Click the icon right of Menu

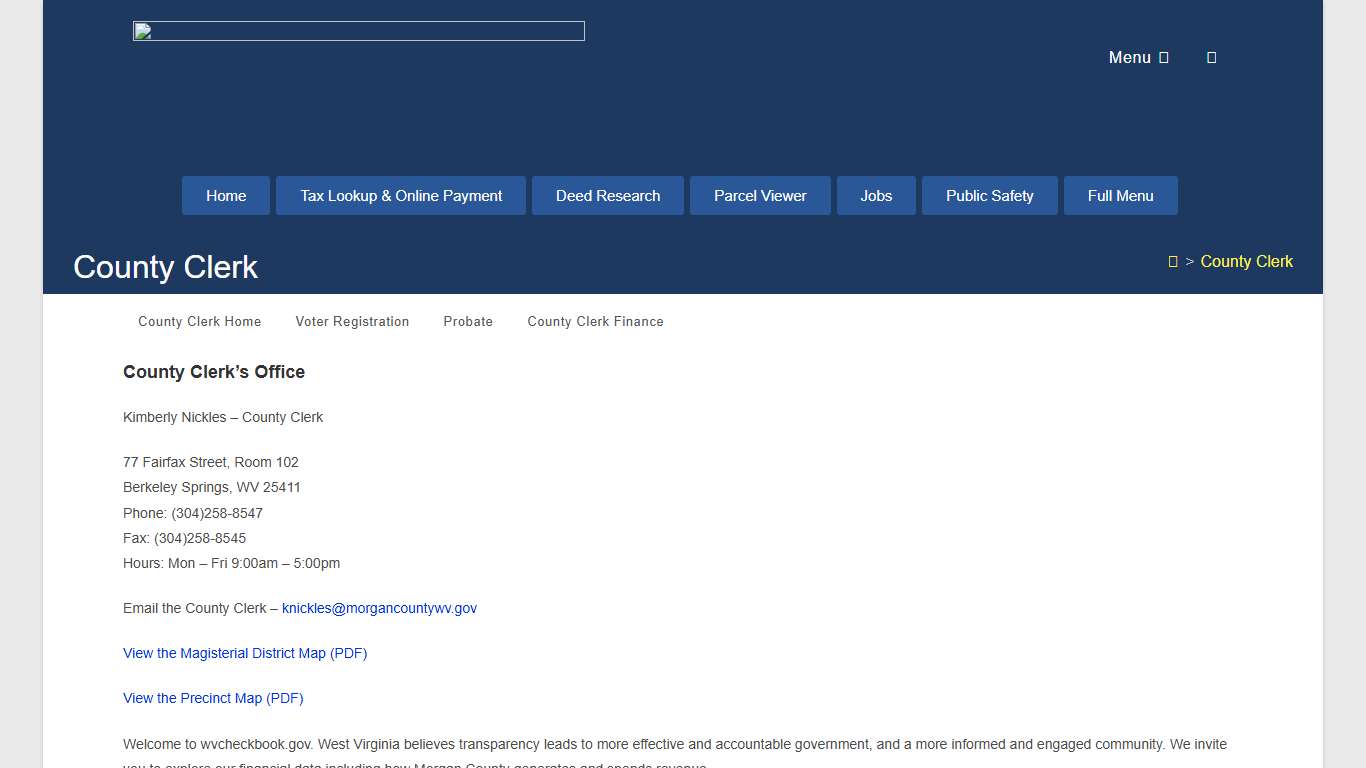pos(1211,58)
